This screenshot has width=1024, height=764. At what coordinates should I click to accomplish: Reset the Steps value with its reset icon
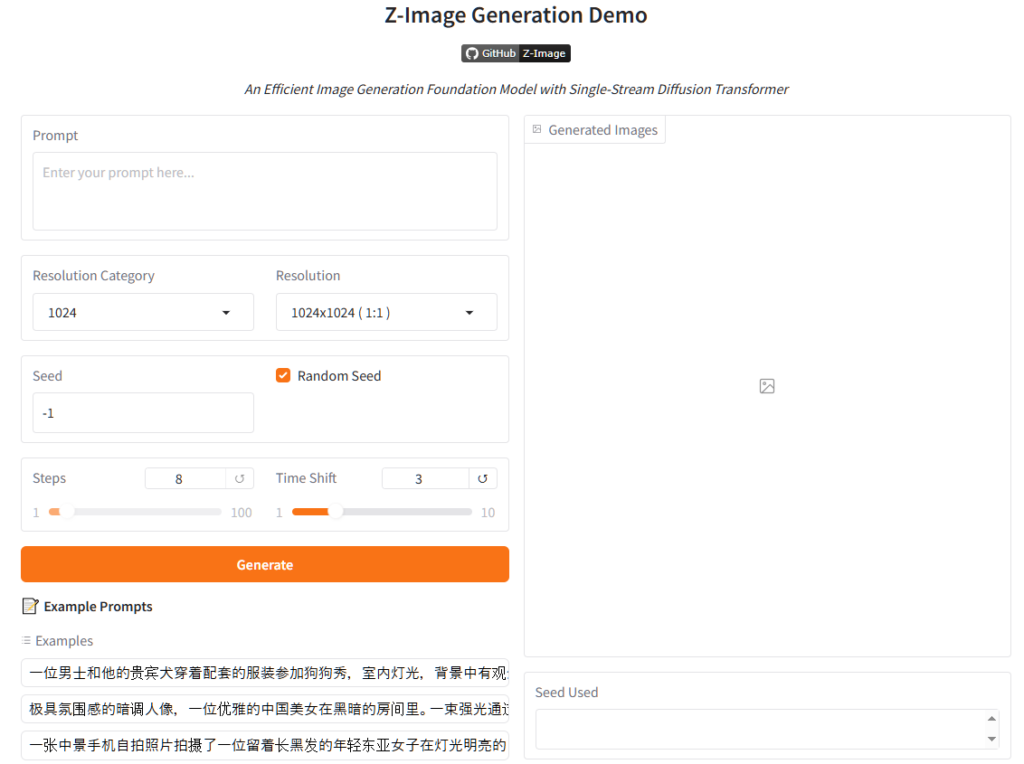click(x=240, y=479)
